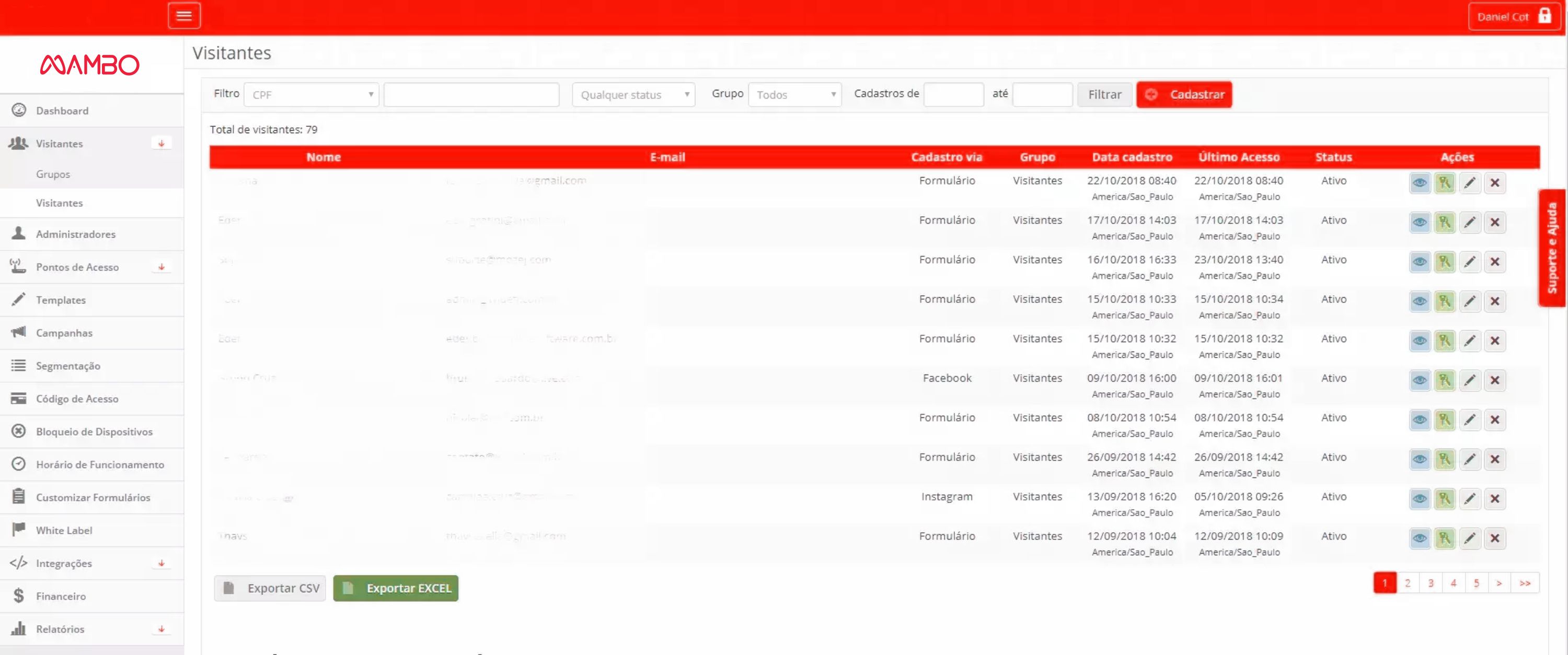Viewport: 1568px width, 655px height.
Task: Click green key icon for 12/09/2018 10:04 visitor
Action: [1445, 539]
